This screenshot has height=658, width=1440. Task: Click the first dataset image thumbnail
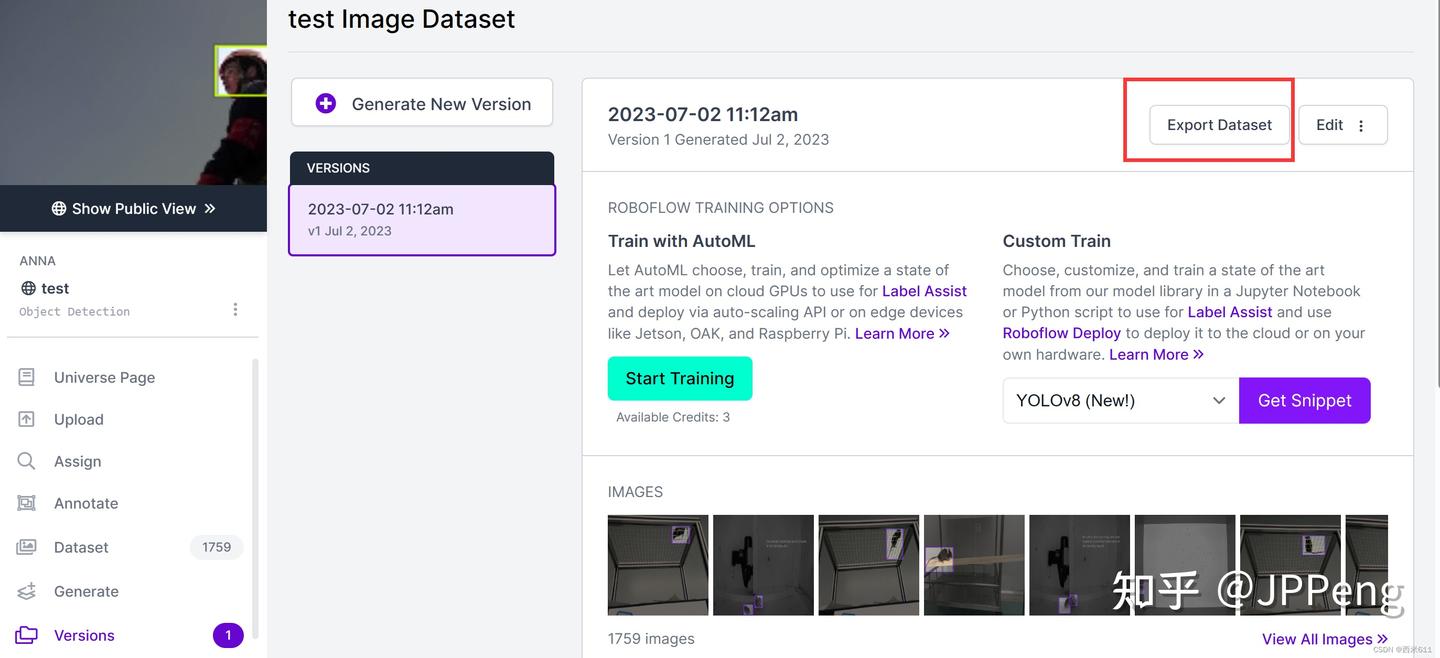(657, 564)
